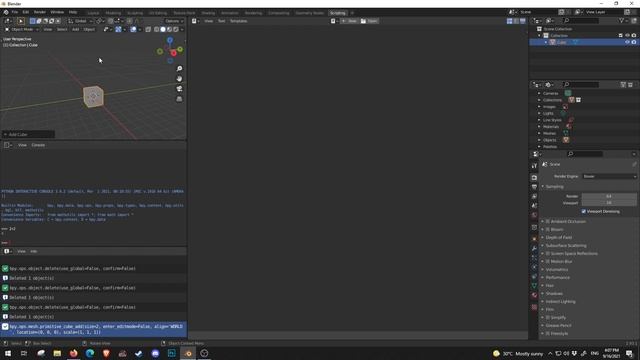640x360 pixels.
Task: Open the Render Engine dropdown
Action: point(609,176)
